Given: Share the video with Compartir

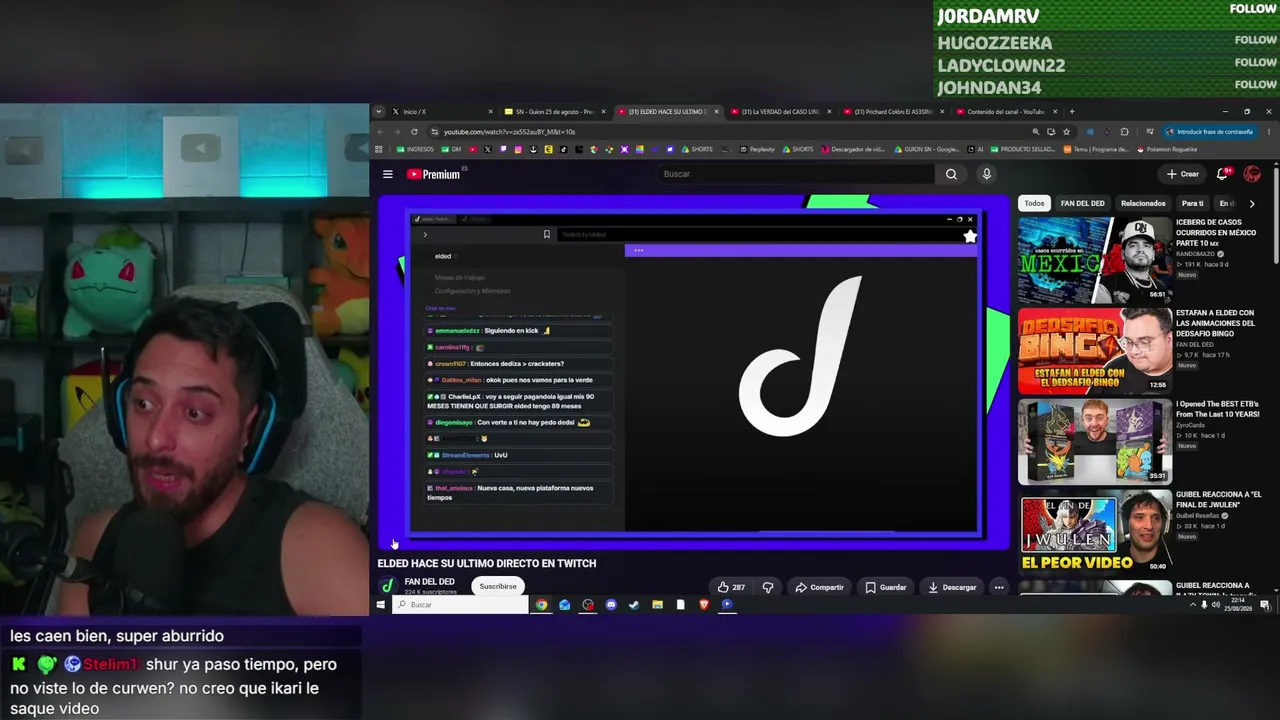Looking at the screenshot, I should tap(819, 587).
